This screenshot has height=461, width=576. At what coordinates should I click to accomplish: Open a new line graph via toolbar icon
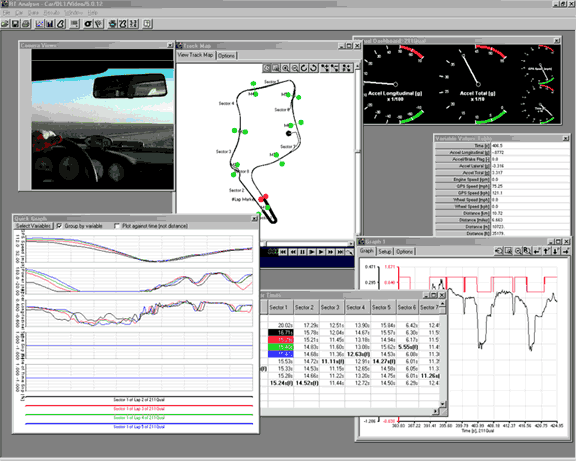point(39,24)
